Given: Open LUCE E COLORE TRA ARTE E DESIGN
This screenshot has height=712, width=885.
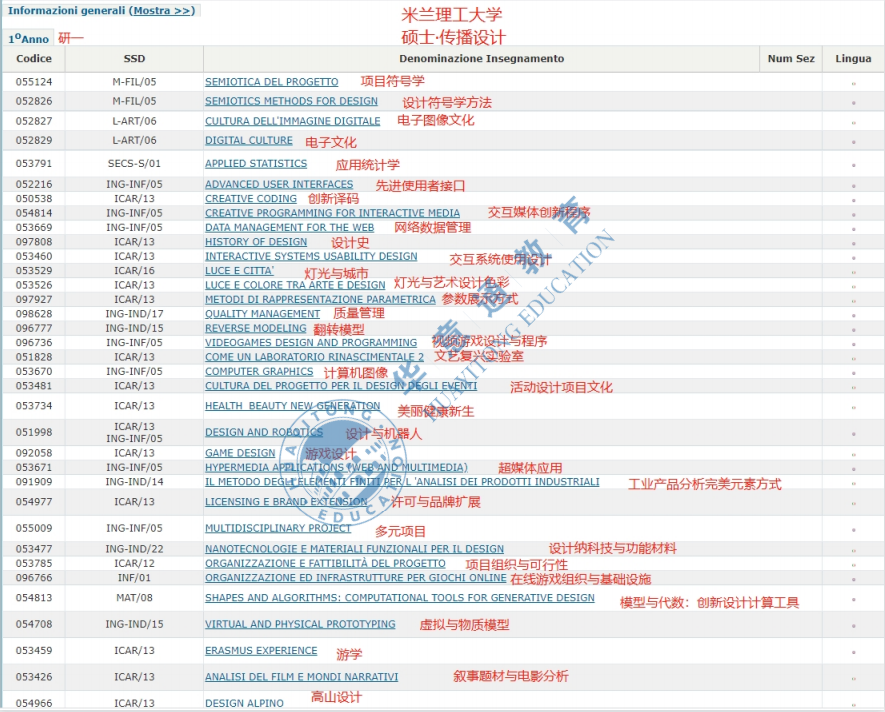Looking at the screenshot, I should click(295, 285).
